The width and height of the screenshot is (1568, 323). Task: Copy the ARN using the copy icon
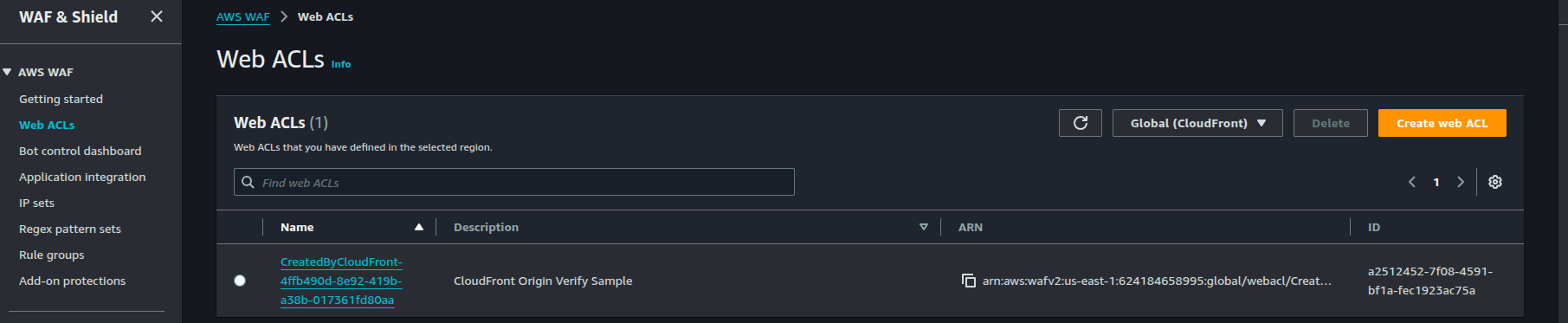969,281
